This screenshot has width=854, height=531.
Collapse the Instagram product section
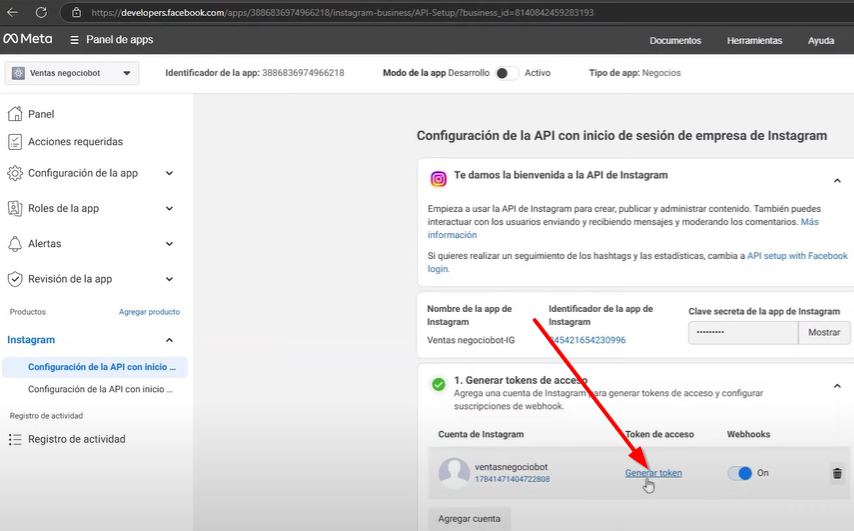coord(169,340)
